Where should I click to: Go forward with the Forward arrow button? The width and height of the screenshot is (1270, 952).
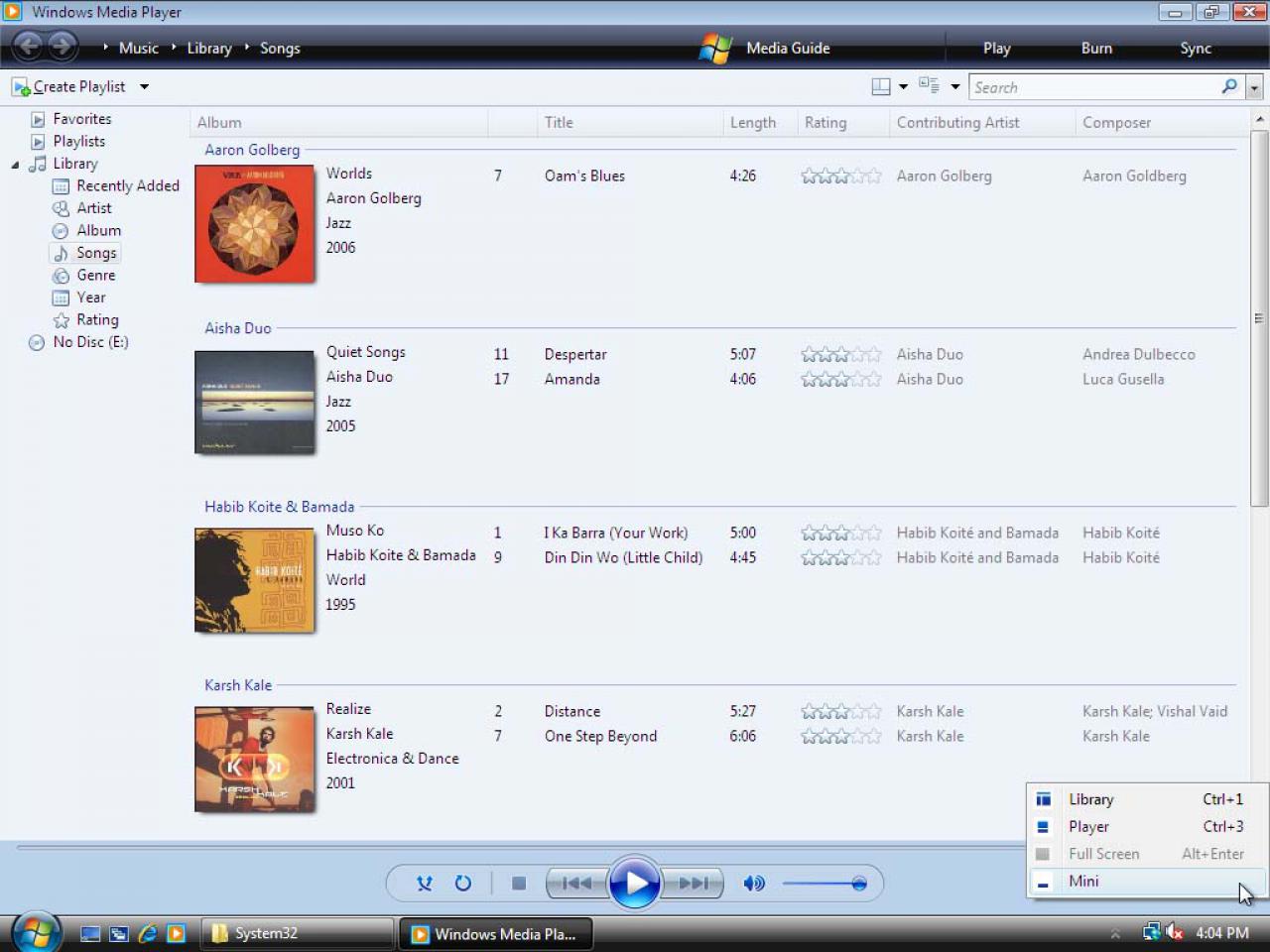tap(63, 46)
